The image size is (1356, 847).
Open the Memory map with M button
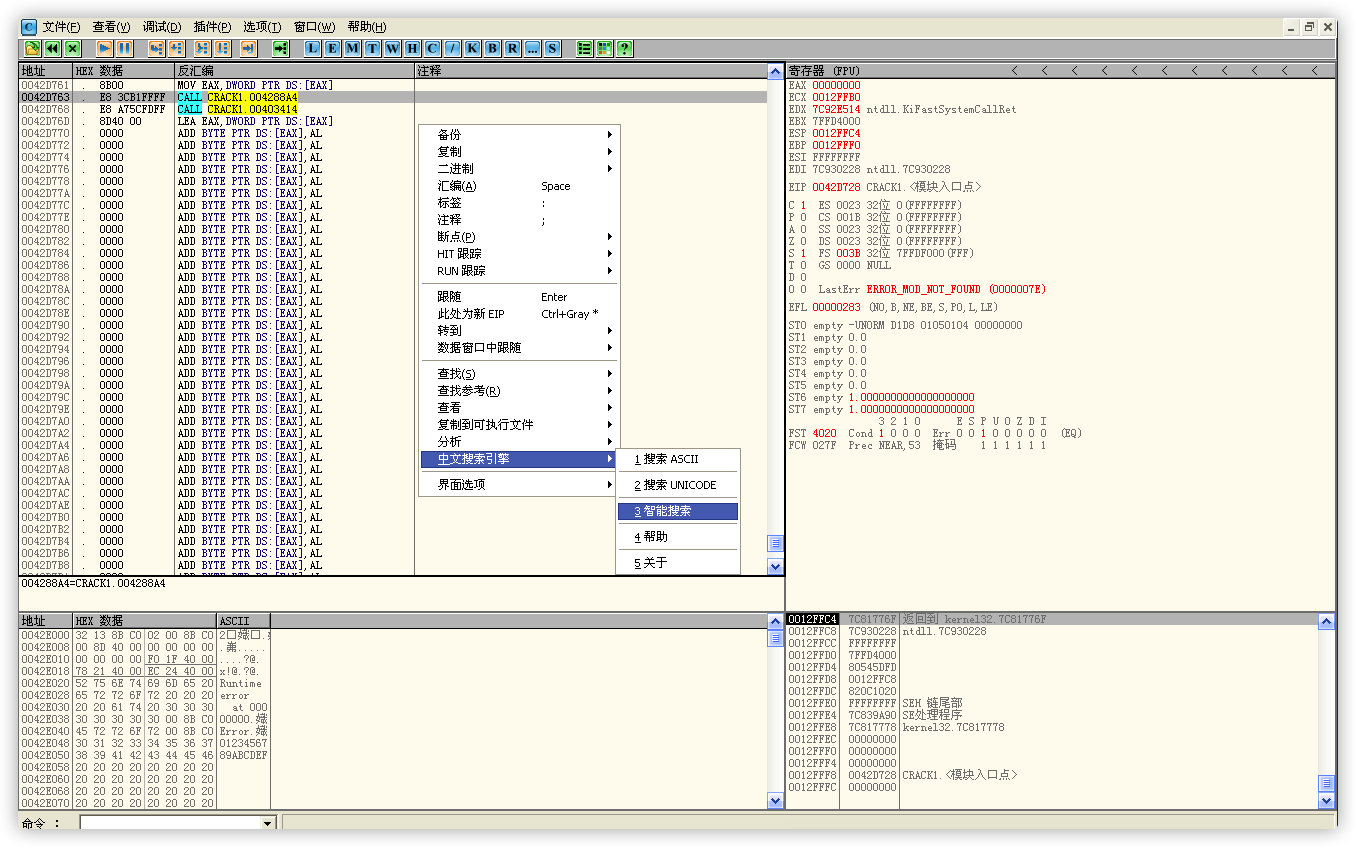[352, 48]
